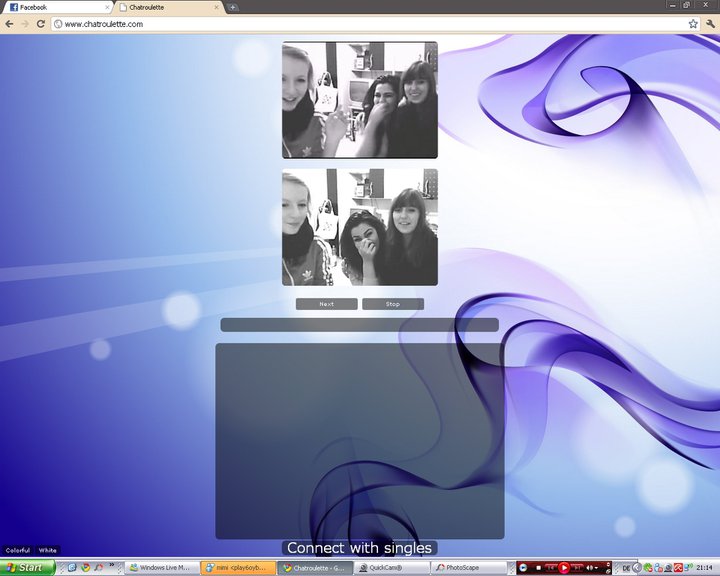The height and width of the screenshot is (576, 720).
Task: Open the Chrome wrench settings menu
Action: pyautogui.click(x=710, y=24)
